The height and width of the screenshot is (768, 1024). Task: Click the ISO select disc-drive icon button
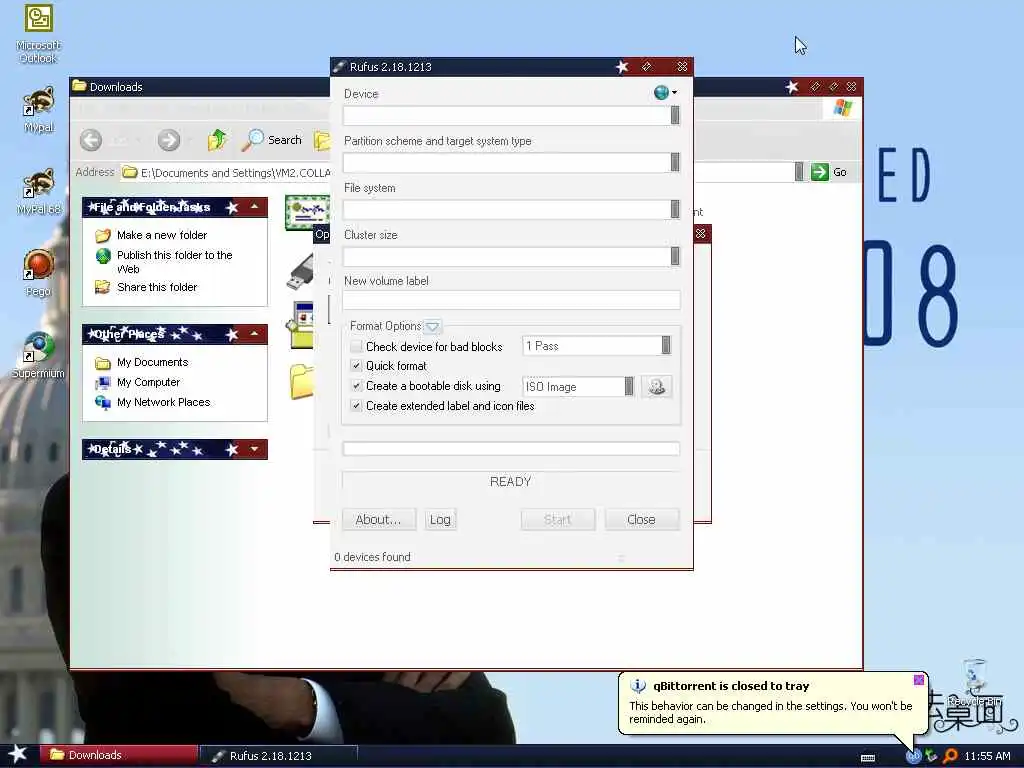(656, 387)
